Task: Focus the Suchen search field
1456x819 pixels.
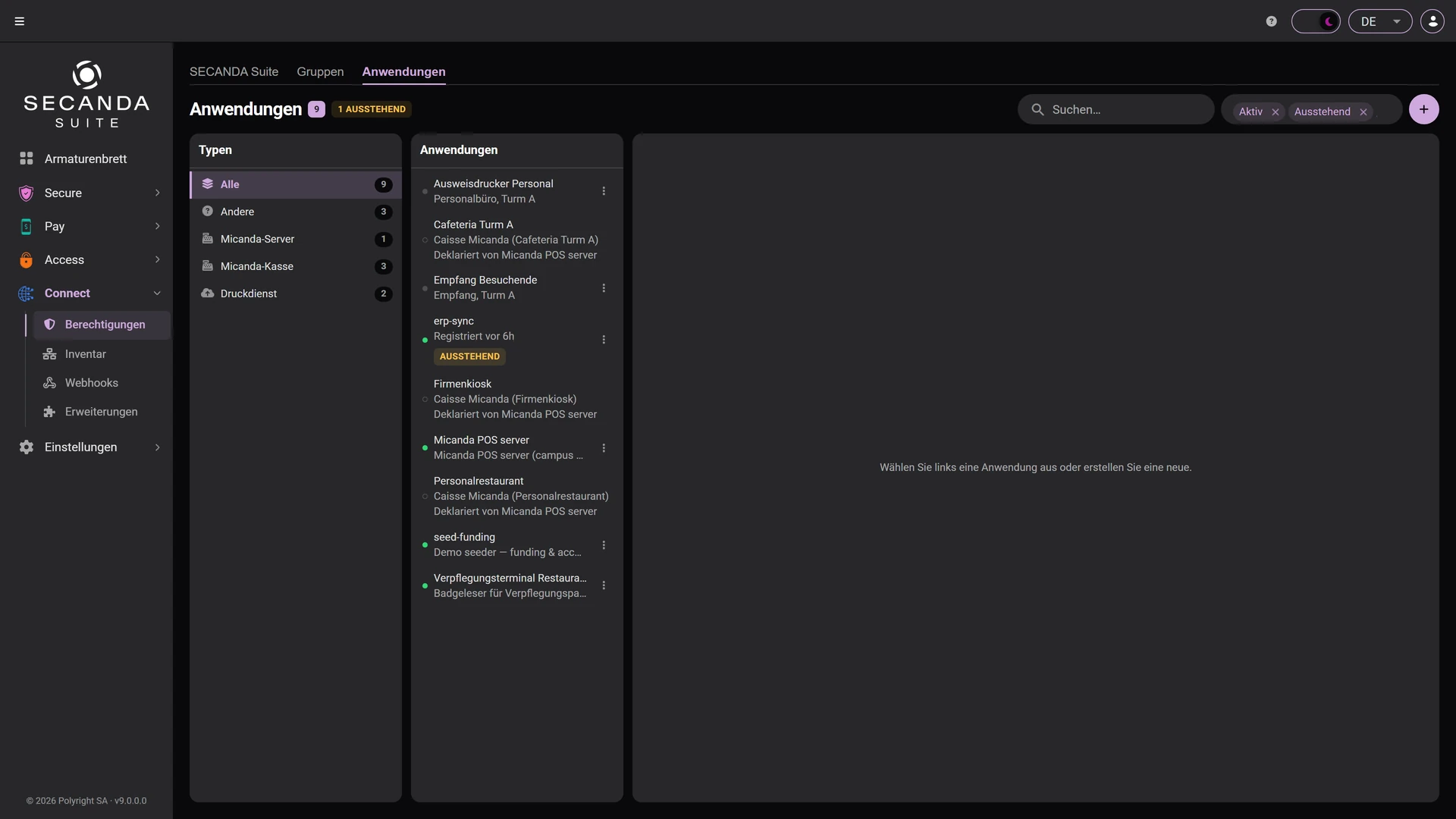Action: tap(1116, 109)
